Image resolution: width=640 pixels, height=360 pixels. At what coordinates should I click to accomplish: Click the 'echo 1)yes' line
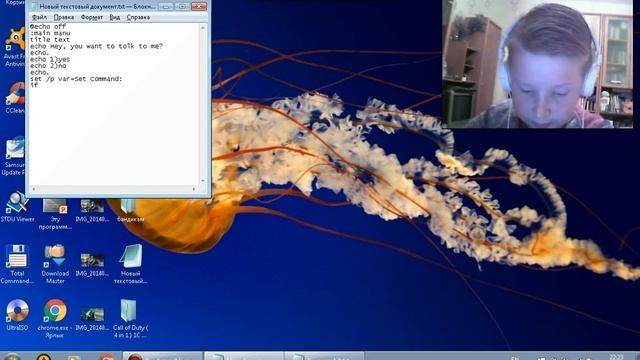pos(50,59)
